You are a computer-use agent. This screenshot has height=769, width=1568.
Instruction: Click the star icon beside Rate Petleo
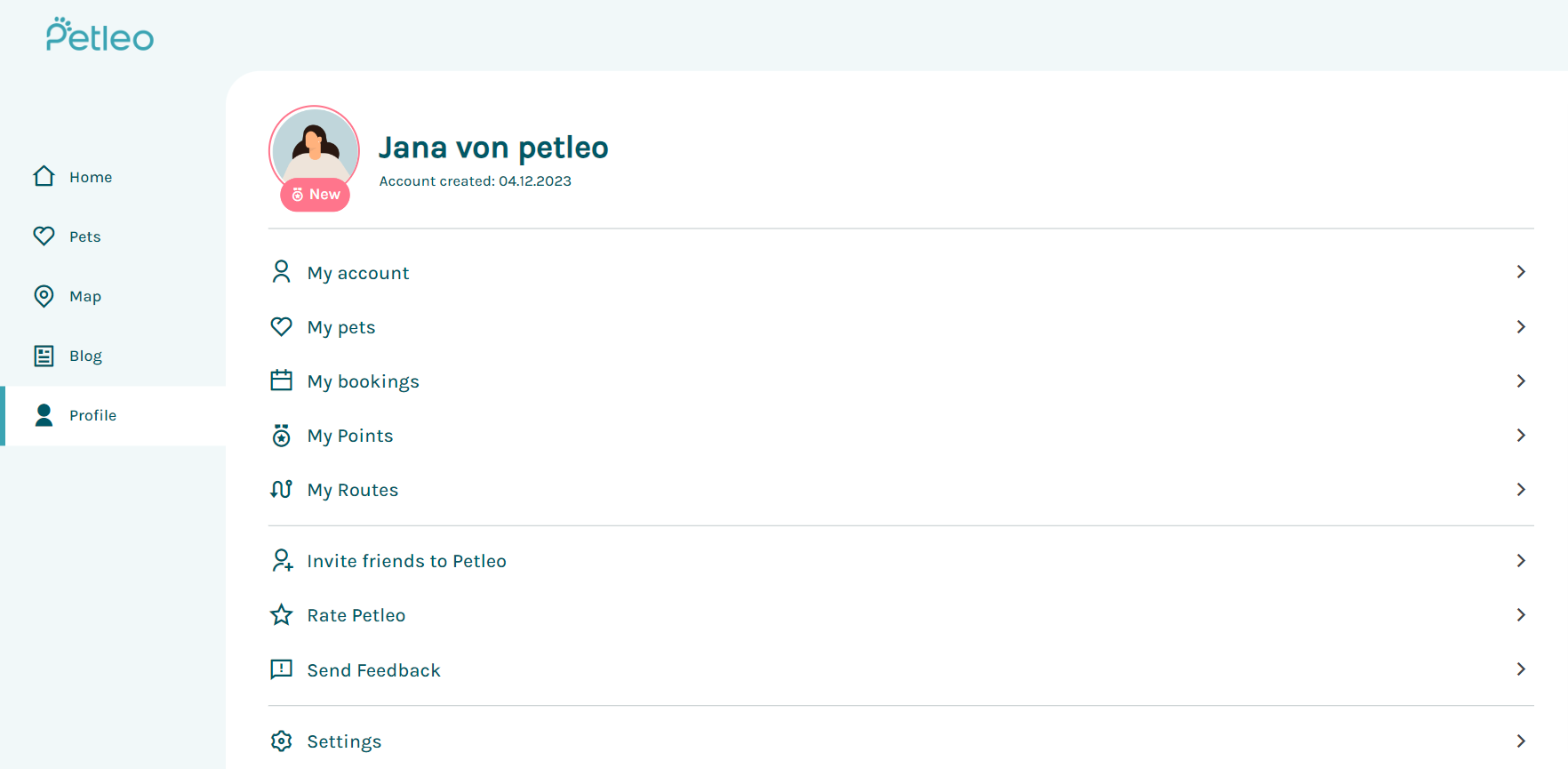tap(281, 614)
